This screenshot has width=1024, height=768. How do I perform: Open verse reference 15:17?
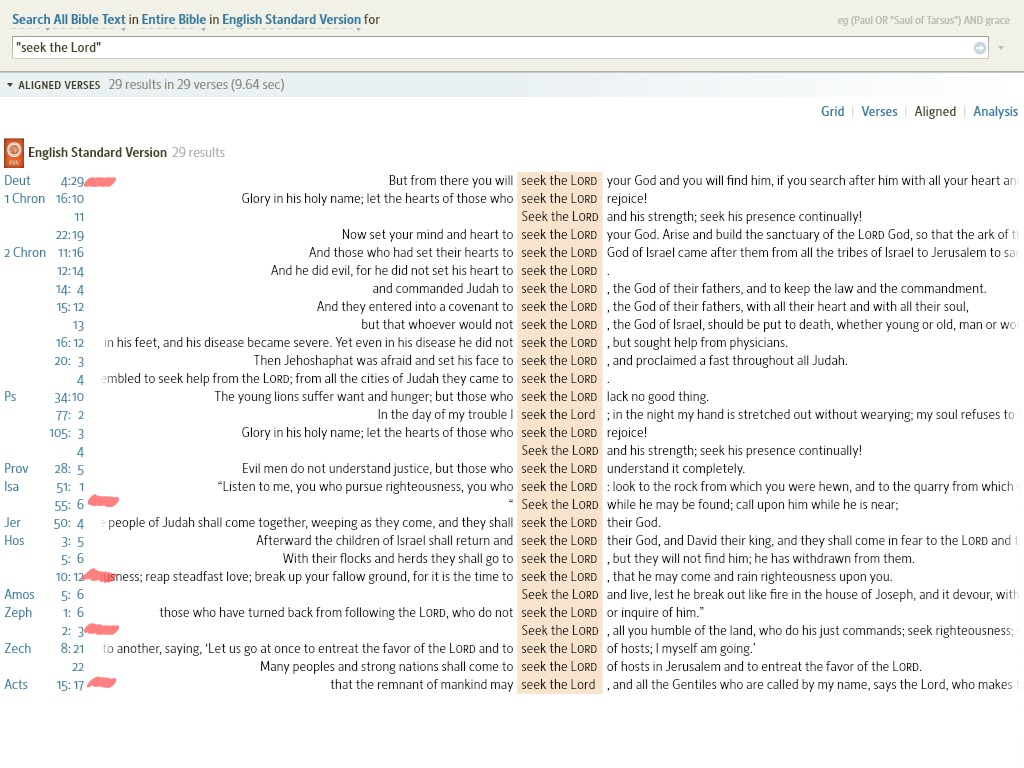(x=71, y=685)
